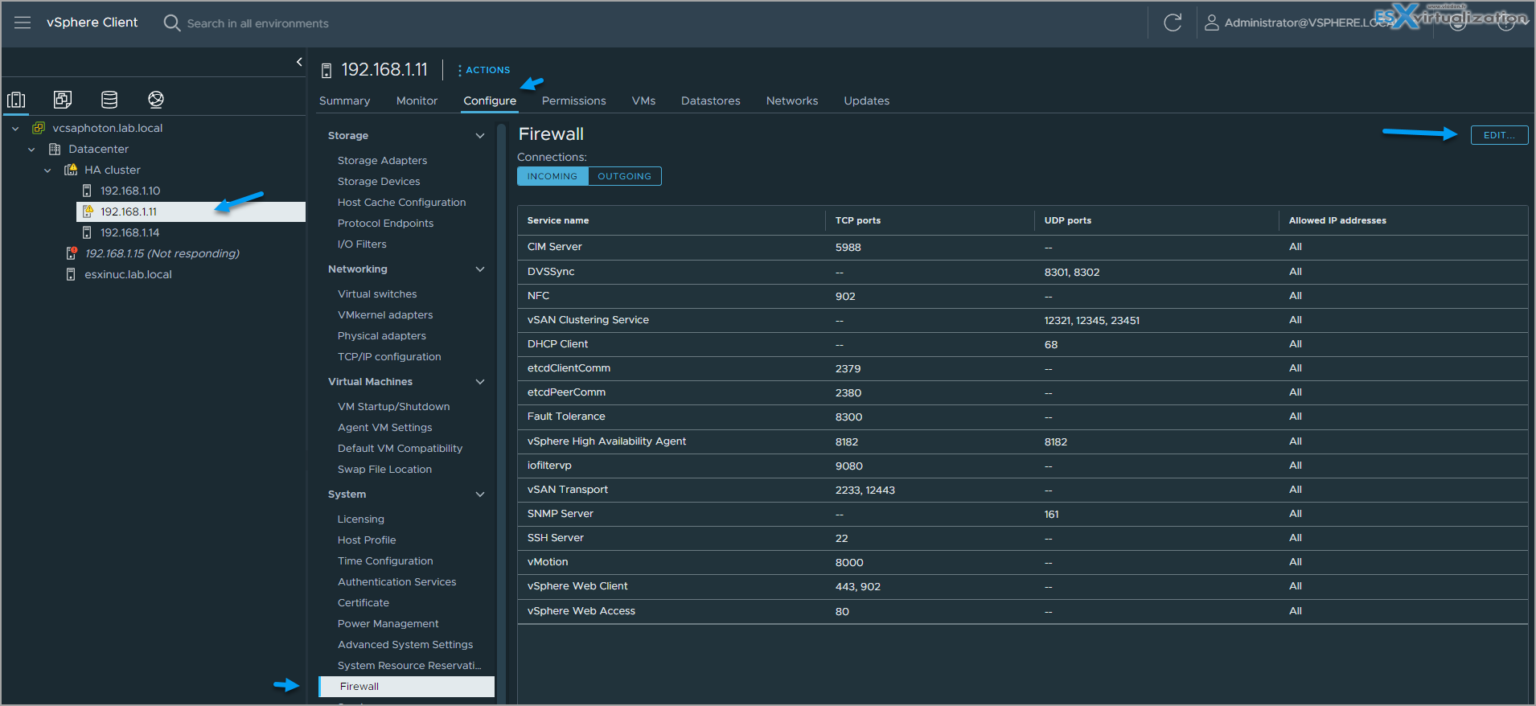The width and height of the screenshot is (1536, 706).
Task: Switch to the VMs and Templates inventory icon
Action: (62, 99)
